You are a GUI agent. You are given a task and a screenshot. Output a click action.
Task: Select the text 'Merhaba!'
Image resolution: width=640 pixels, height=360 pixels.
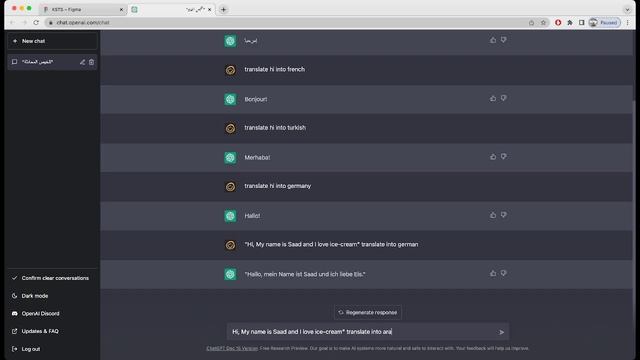pyautogui.click(x=257, y=158)
